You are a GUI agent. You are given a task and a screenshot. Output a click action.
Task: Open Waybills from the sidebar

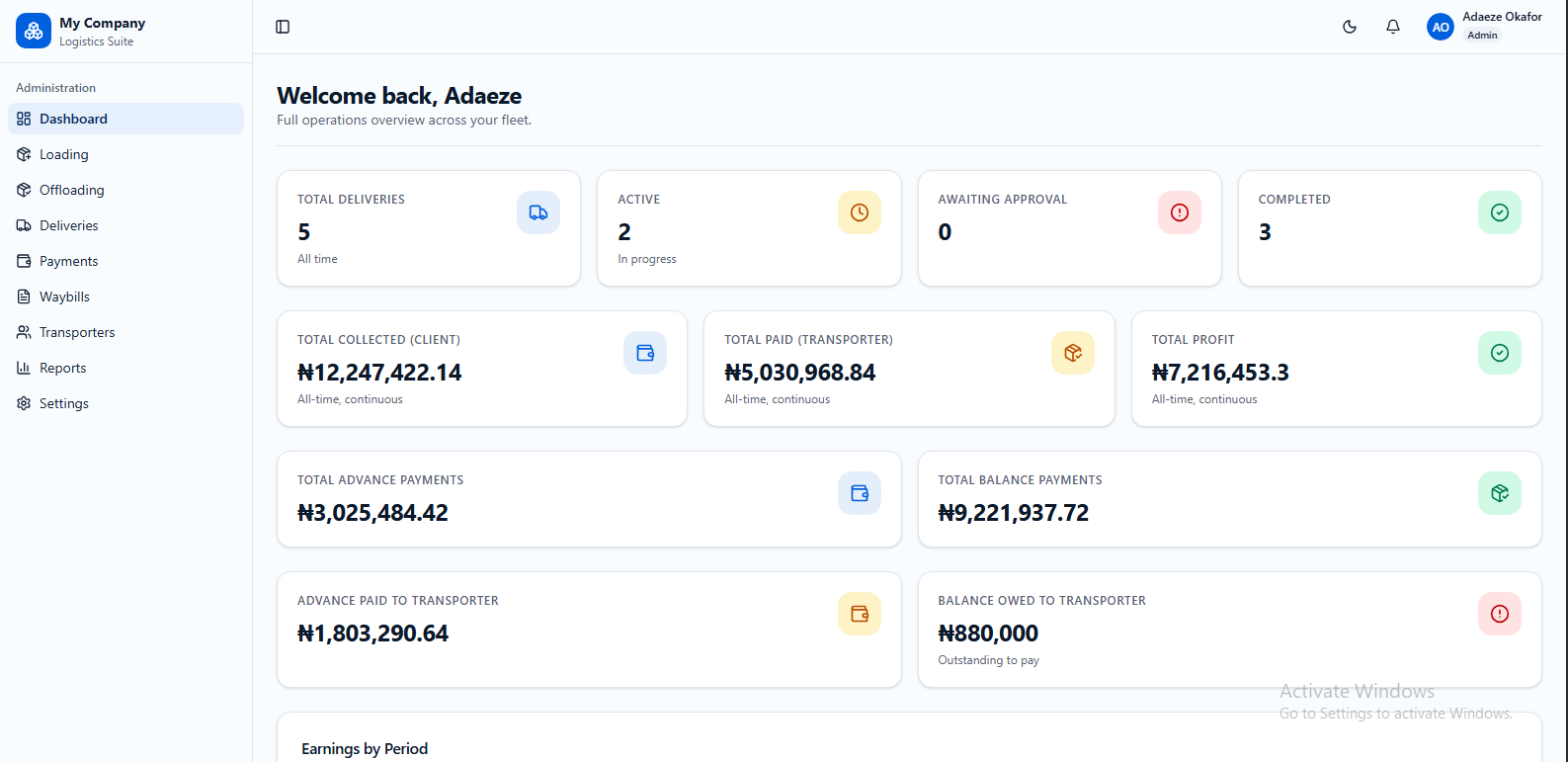[125, 296]
